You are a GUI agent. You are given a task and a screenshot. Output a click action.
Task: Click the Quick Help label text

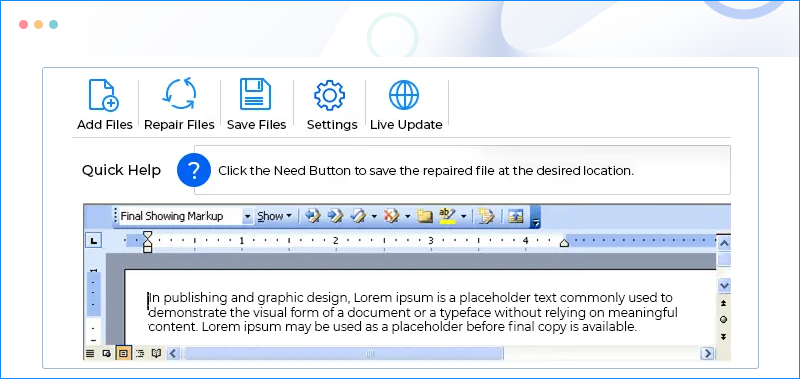[121, 170]
